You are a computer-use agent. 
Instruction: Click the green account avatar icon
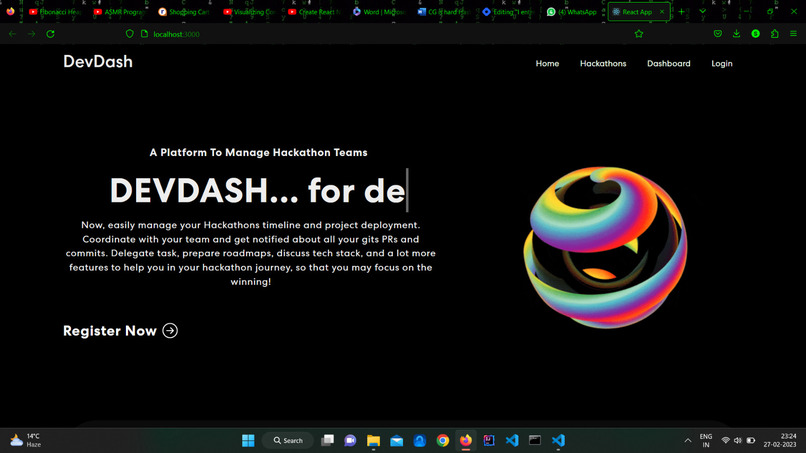point(755,34)
